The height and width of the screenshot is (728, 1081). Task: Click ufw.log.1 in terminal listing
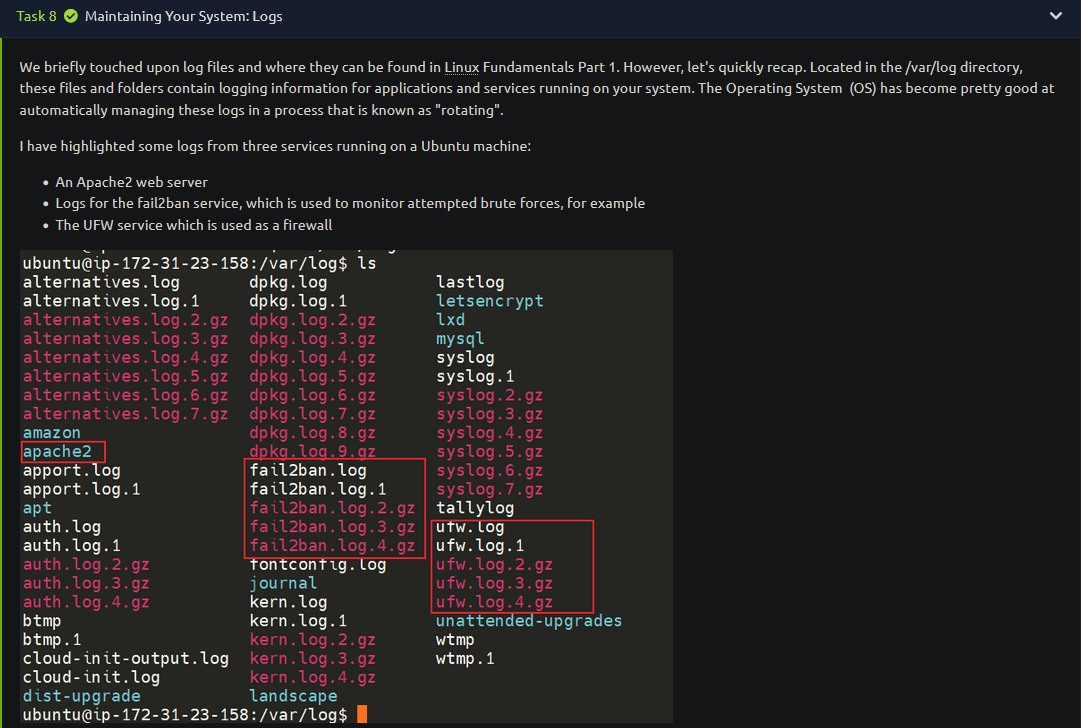click(480, 545)
